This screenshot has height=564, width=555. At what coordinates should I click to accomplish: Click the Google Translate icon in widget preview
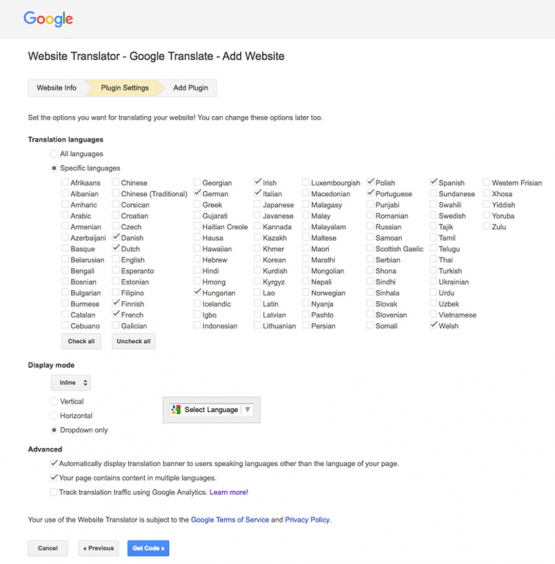pyautogui.click(x=176, y=410)
